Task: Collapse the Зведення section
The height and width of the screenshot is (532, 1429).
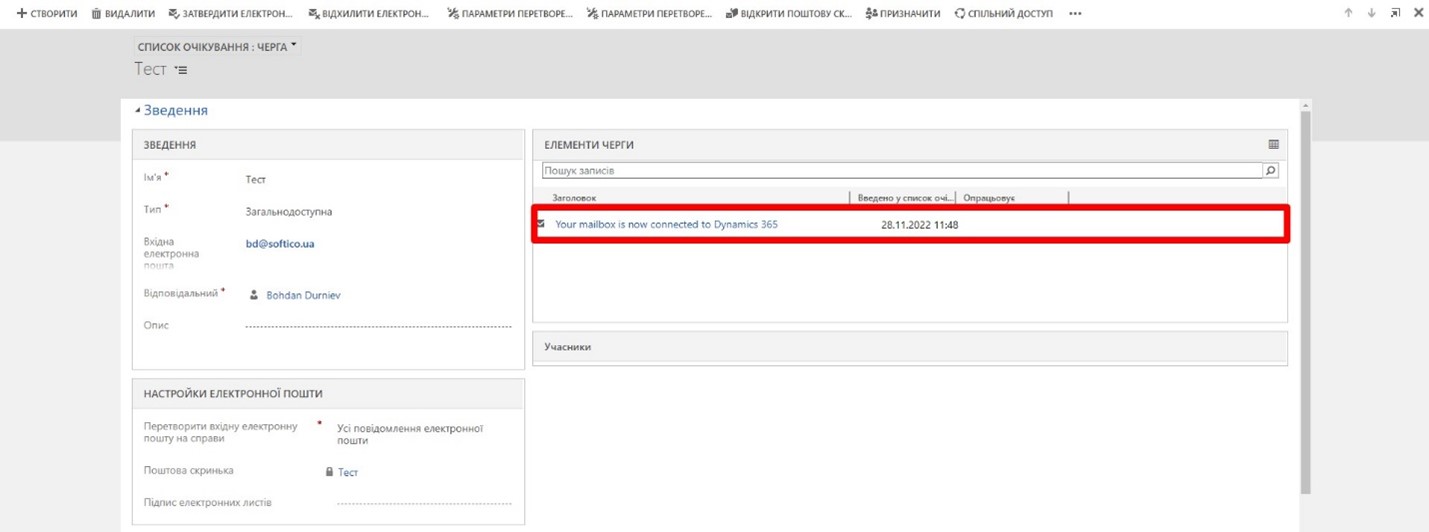Action: click(138, 110)
